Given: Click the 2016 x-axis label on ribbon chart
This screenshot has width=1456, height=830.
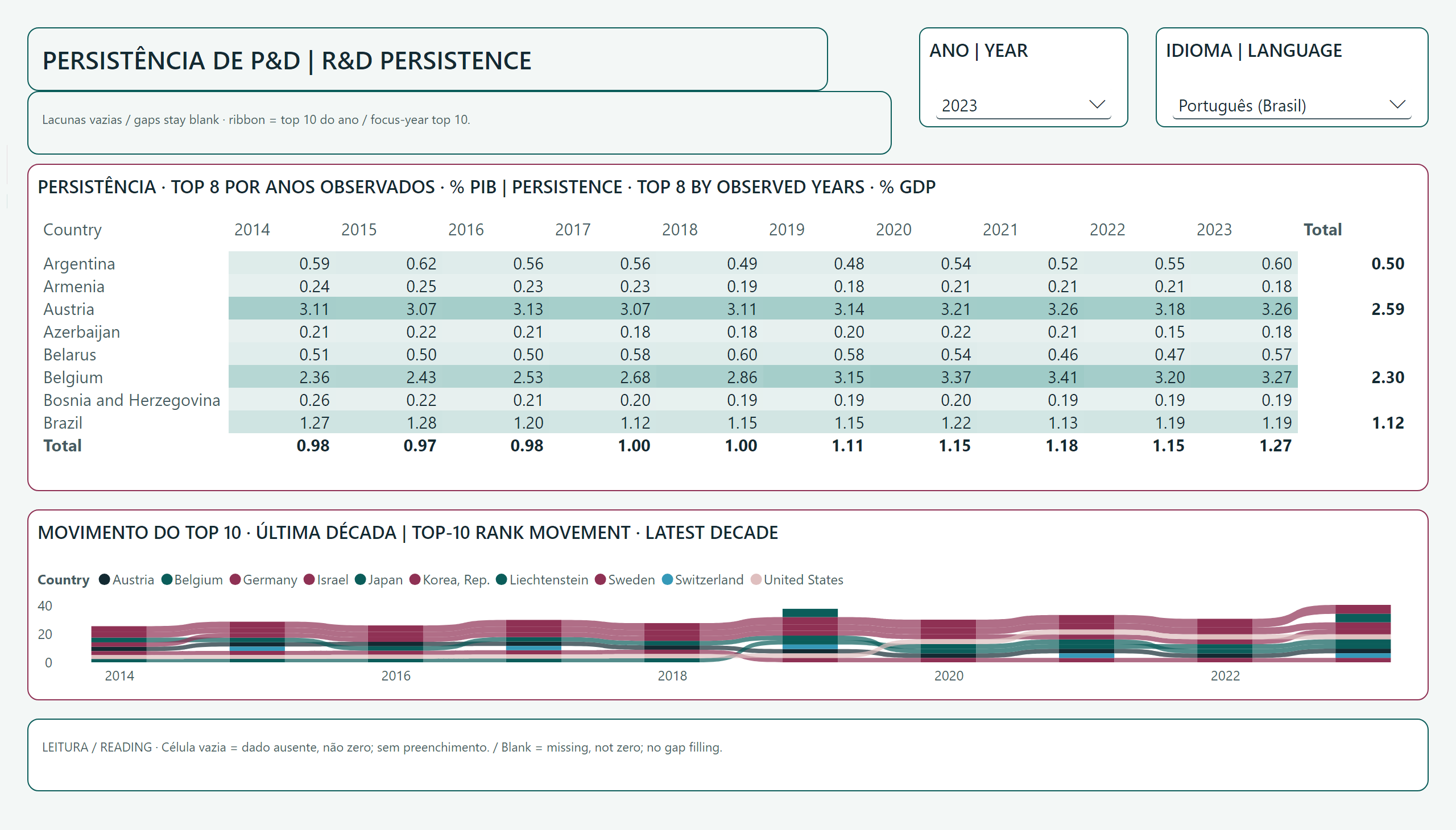Looking at the screenshot, I should (x=396, y=676).
